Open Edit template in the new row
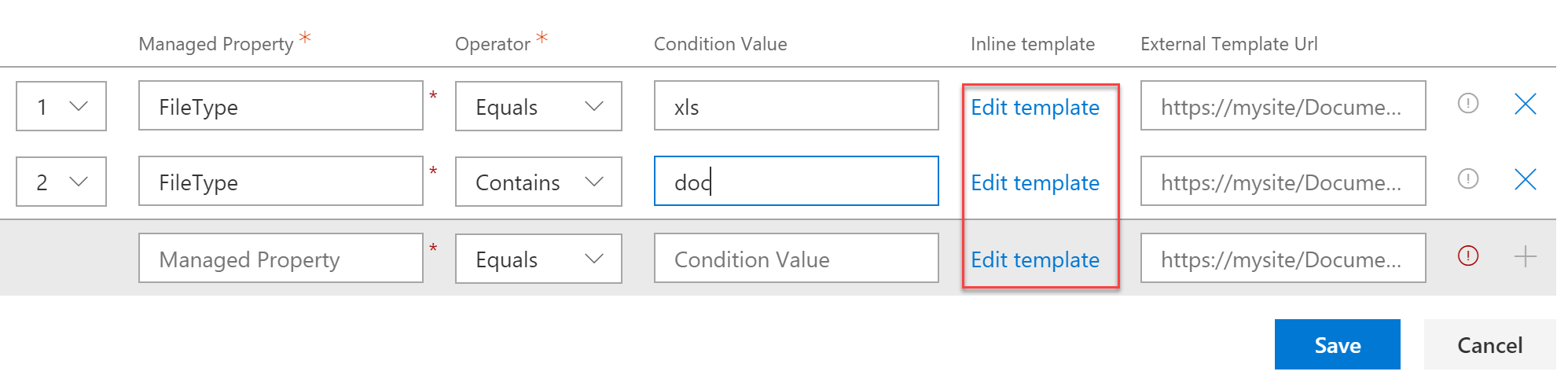This screenshot has width=1568, height=386. pyautogui.click(x=1035, y=259)
